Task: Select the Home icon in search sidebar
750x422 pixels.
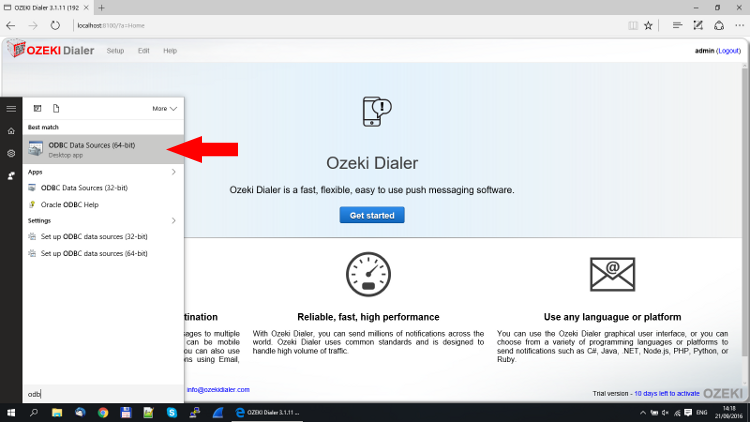Action: [11, 131]
